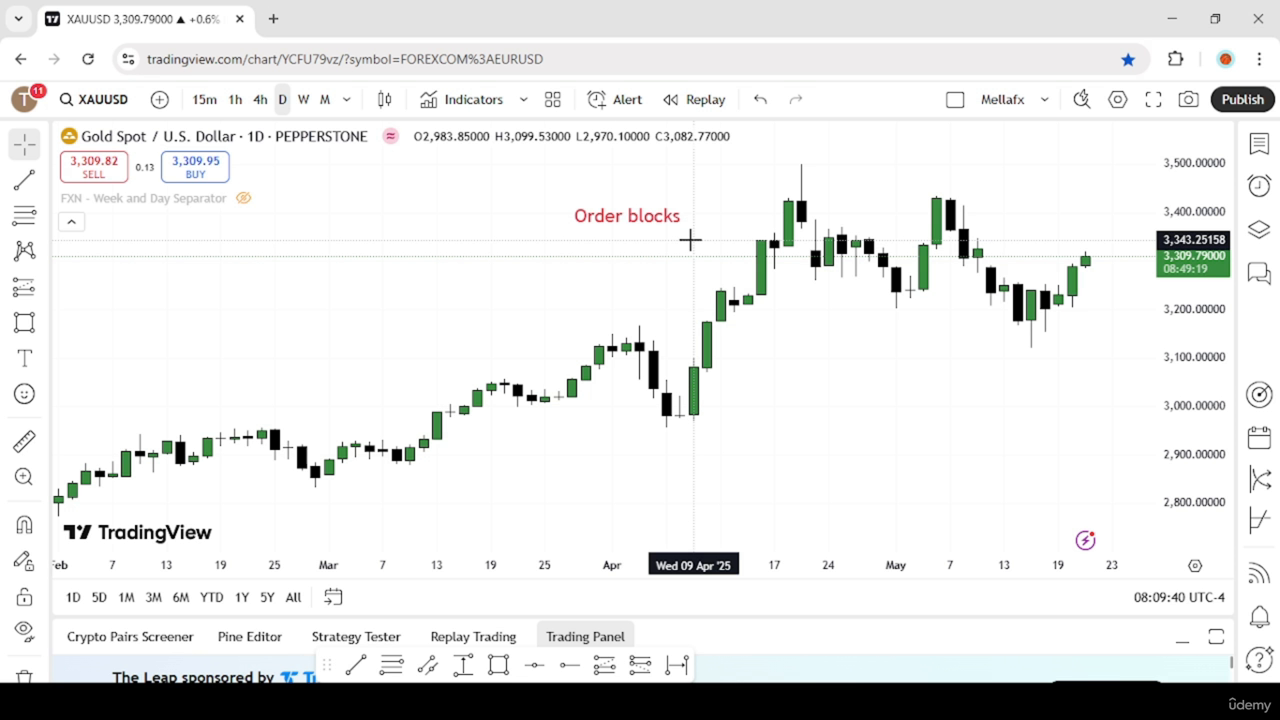
Task: Click the Publish button
Action: 1243,99
